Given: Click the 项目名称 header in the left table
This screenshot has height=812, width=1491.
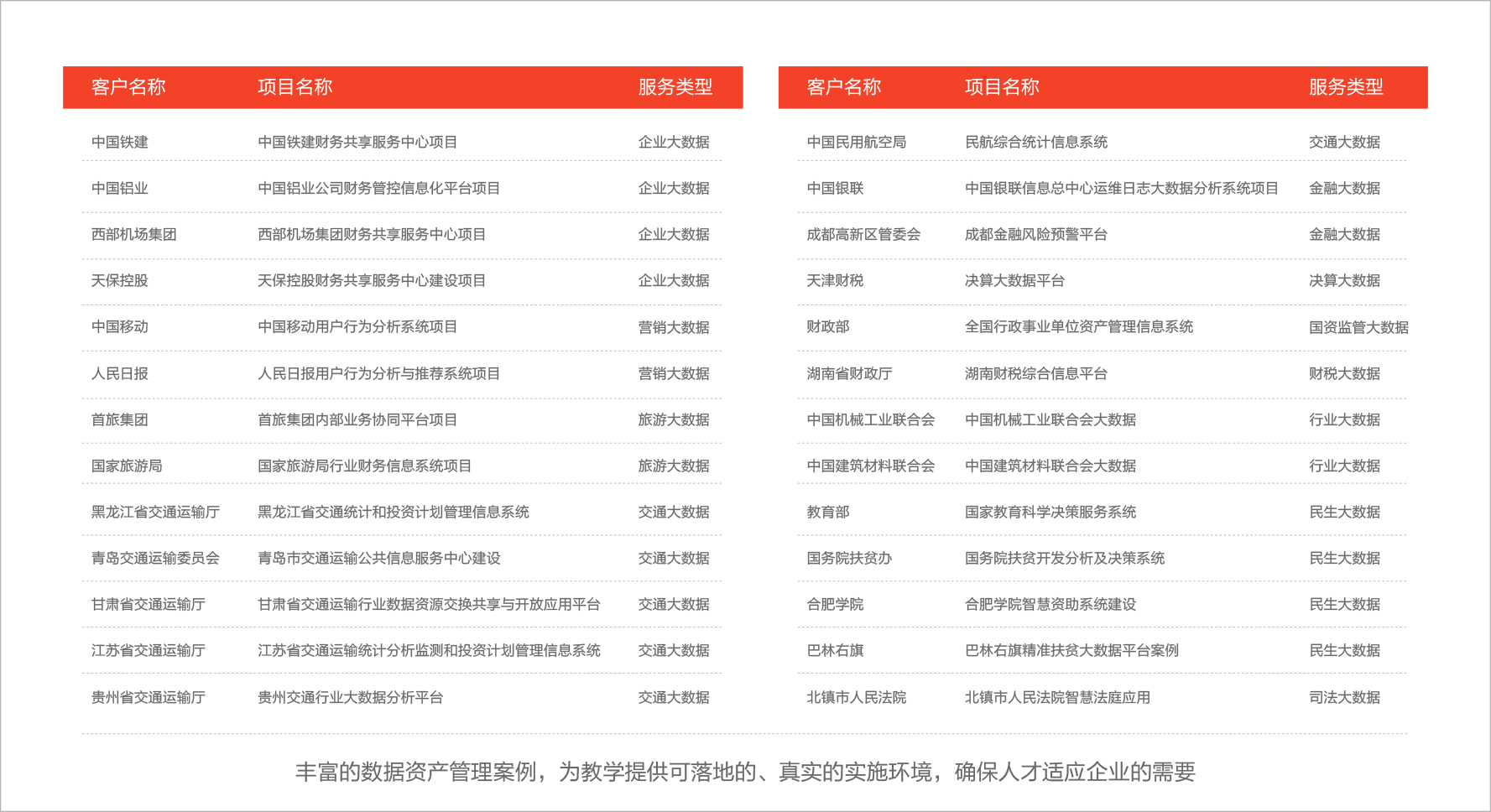Looking at the screenshot, I should (x=295, y=86).
